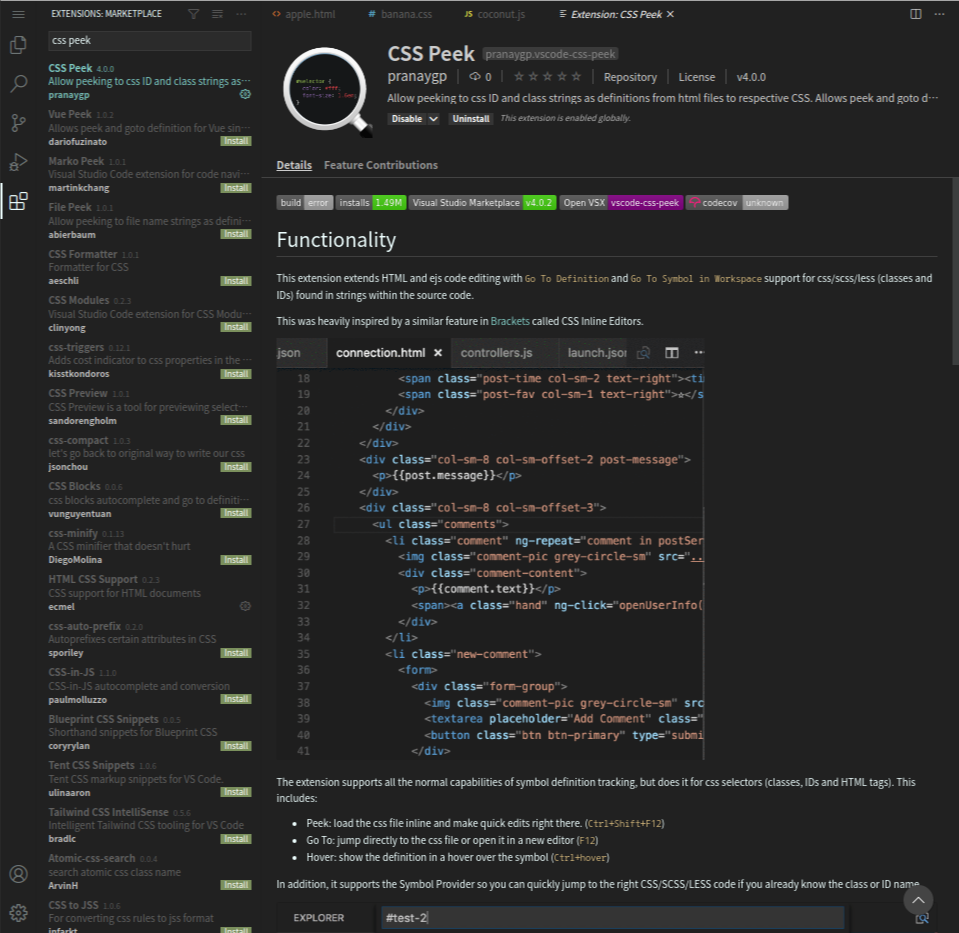Open the Explorer view in activity bar

(x=18, y=45)
